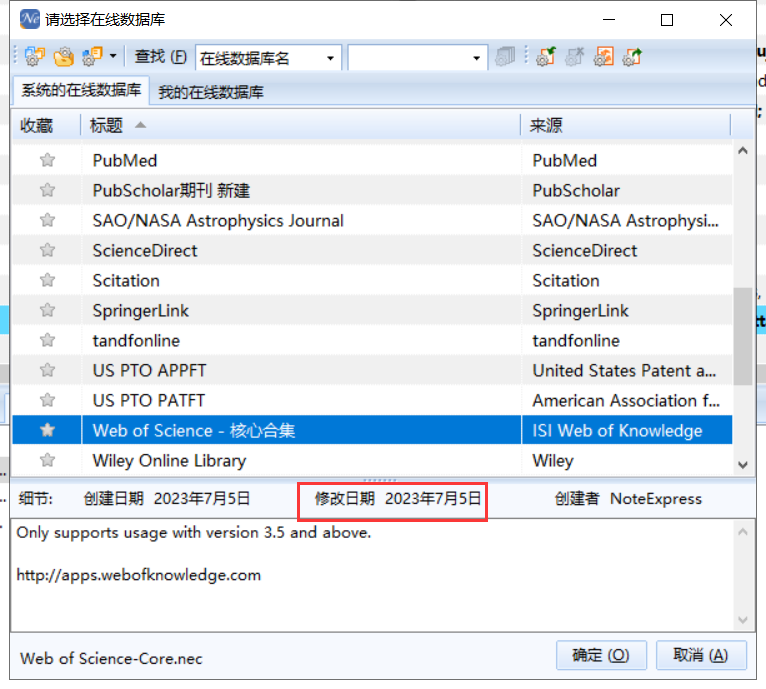Click the gear icon with gray X
This screenshot has height=689, width=766.
(x=574, y=57)
